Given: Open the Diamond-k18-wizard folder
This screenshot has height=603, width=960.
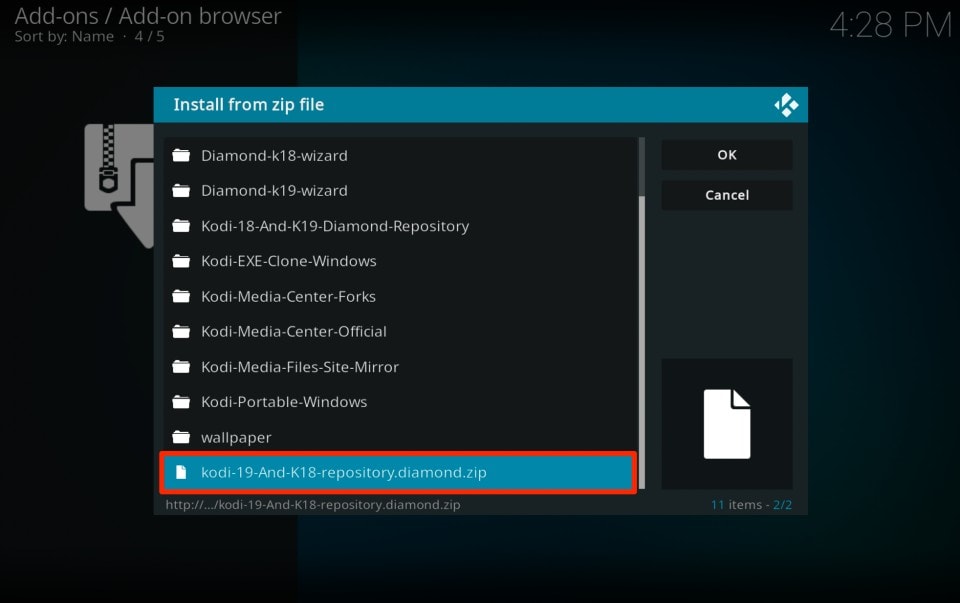Looking at the screenshot, I should point(400,155).
